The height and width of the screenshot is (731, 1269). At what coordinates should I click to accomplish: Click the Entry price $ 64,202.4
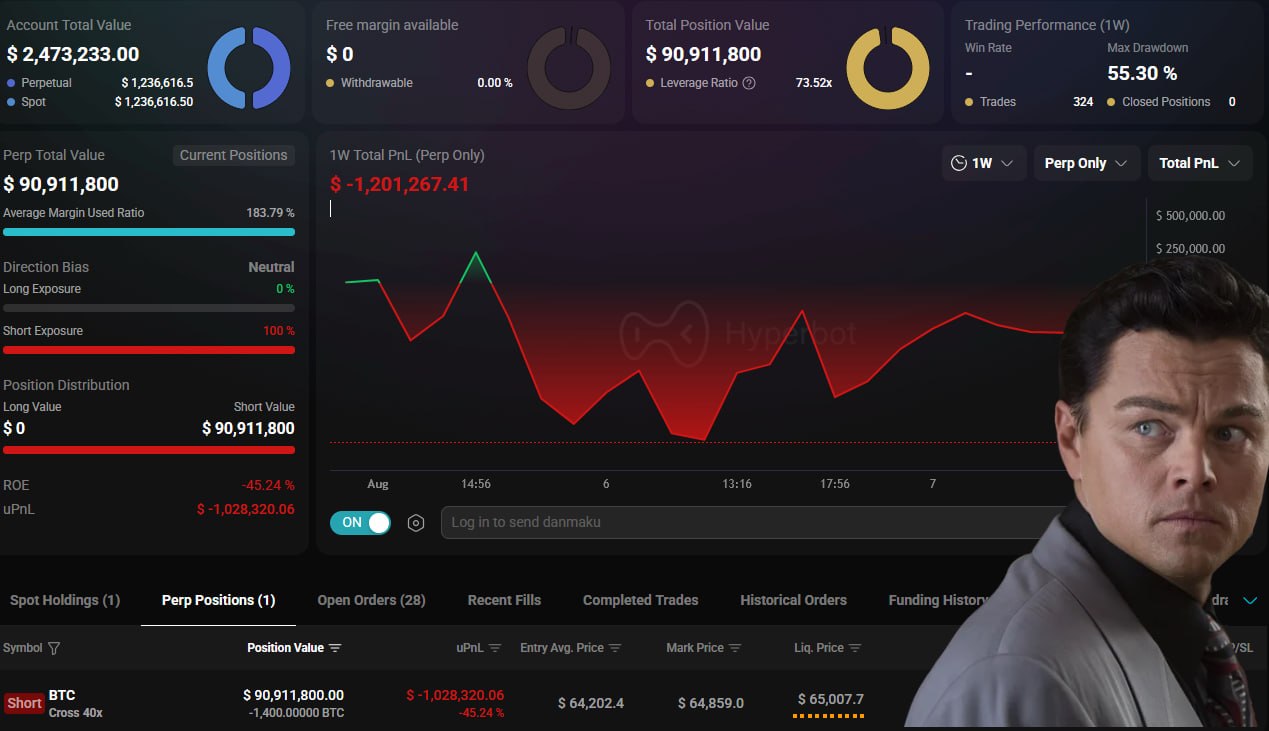pos(591,703)
